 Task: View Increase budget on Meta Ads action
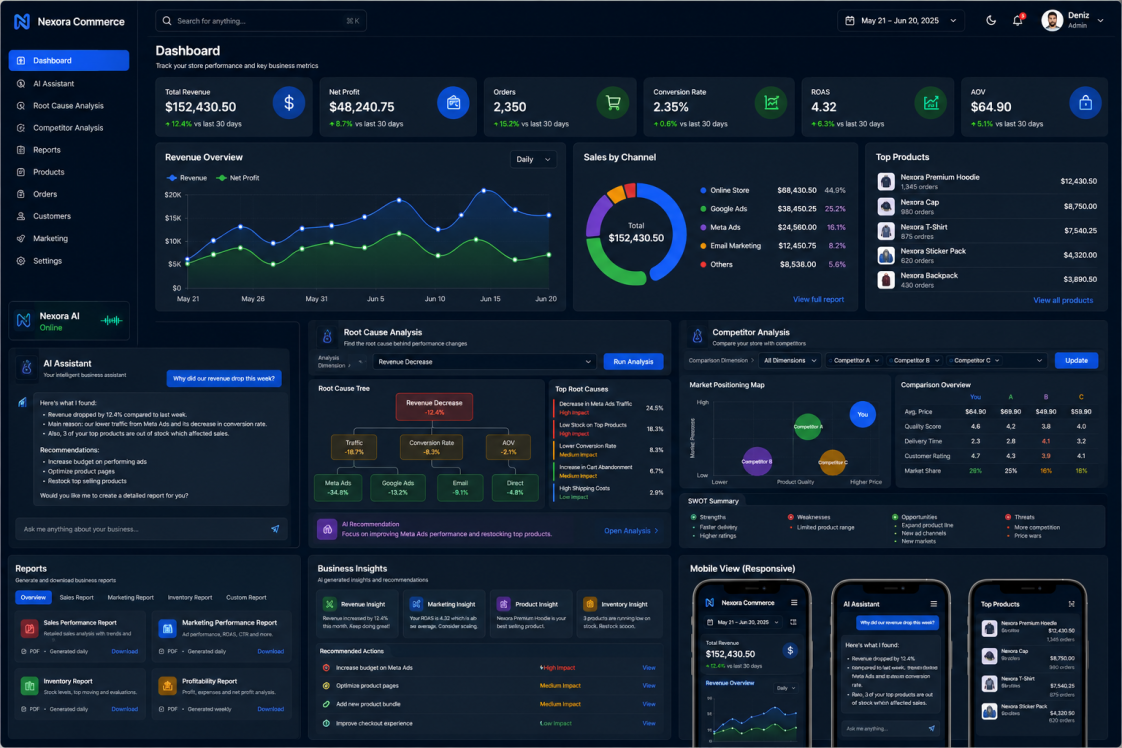coord(649,668)
